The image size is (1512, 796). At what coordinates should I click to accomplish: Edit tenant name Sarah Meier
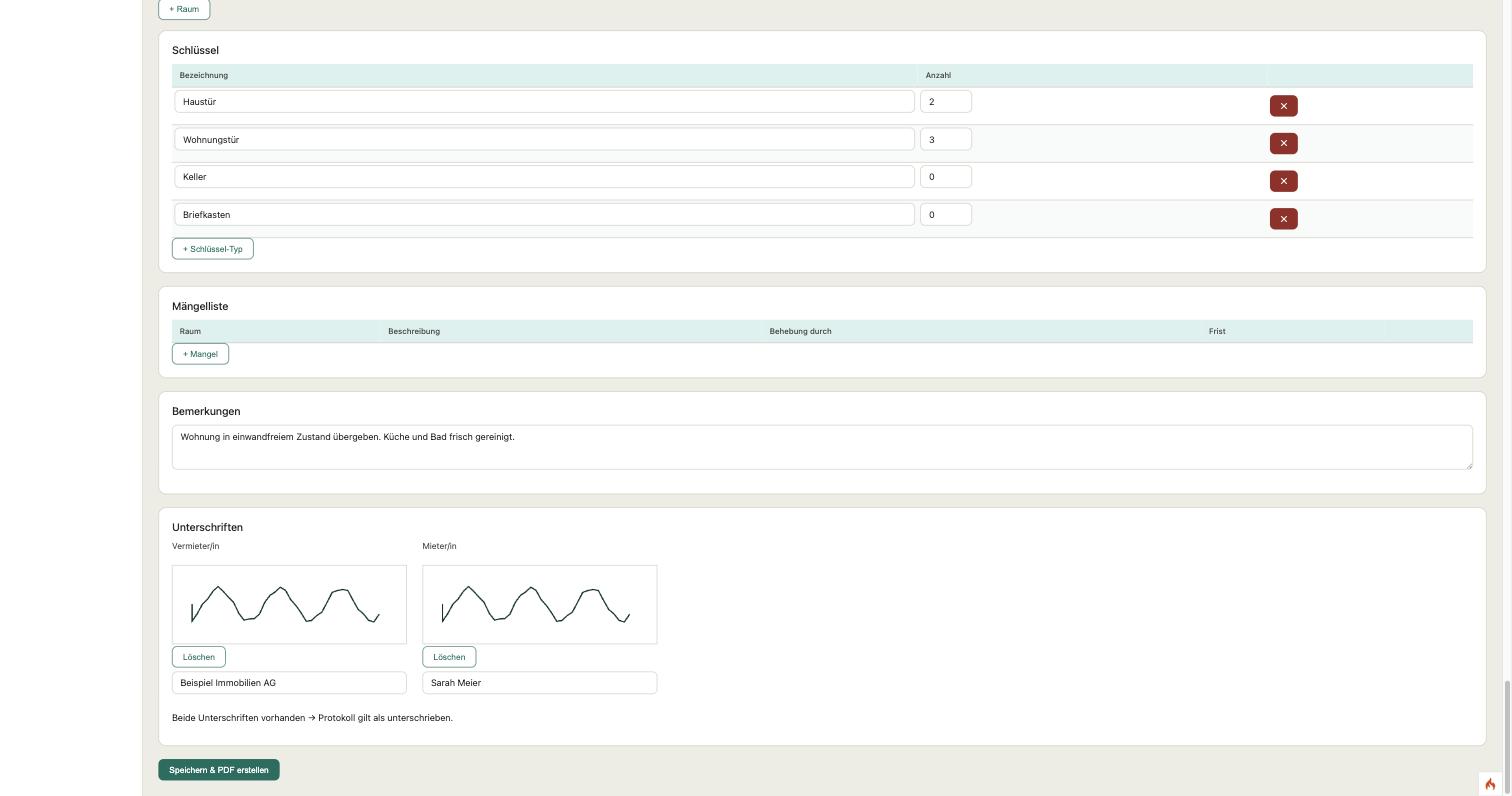(x=539, y=683)
